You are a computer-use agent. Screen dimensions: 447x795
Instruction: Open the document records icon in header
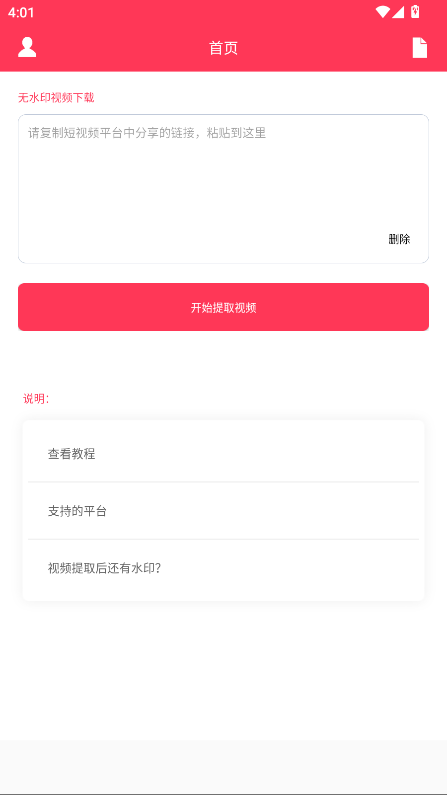[x=420, y=48]
